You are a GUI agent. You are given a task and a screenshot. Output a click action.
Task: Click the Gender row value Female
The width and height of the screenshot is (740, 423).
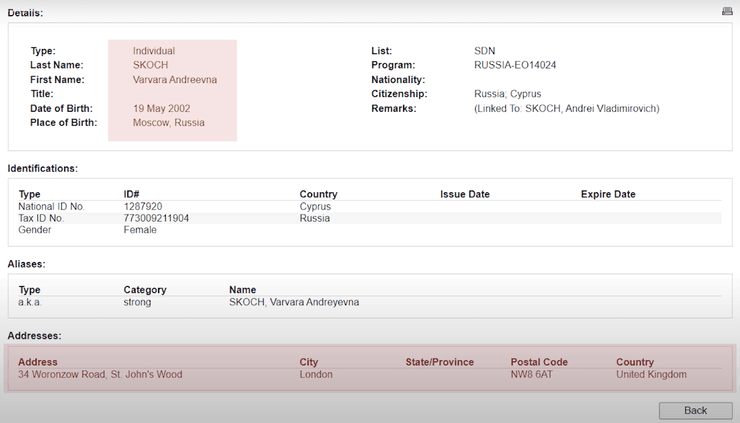[x=140, y=230]
